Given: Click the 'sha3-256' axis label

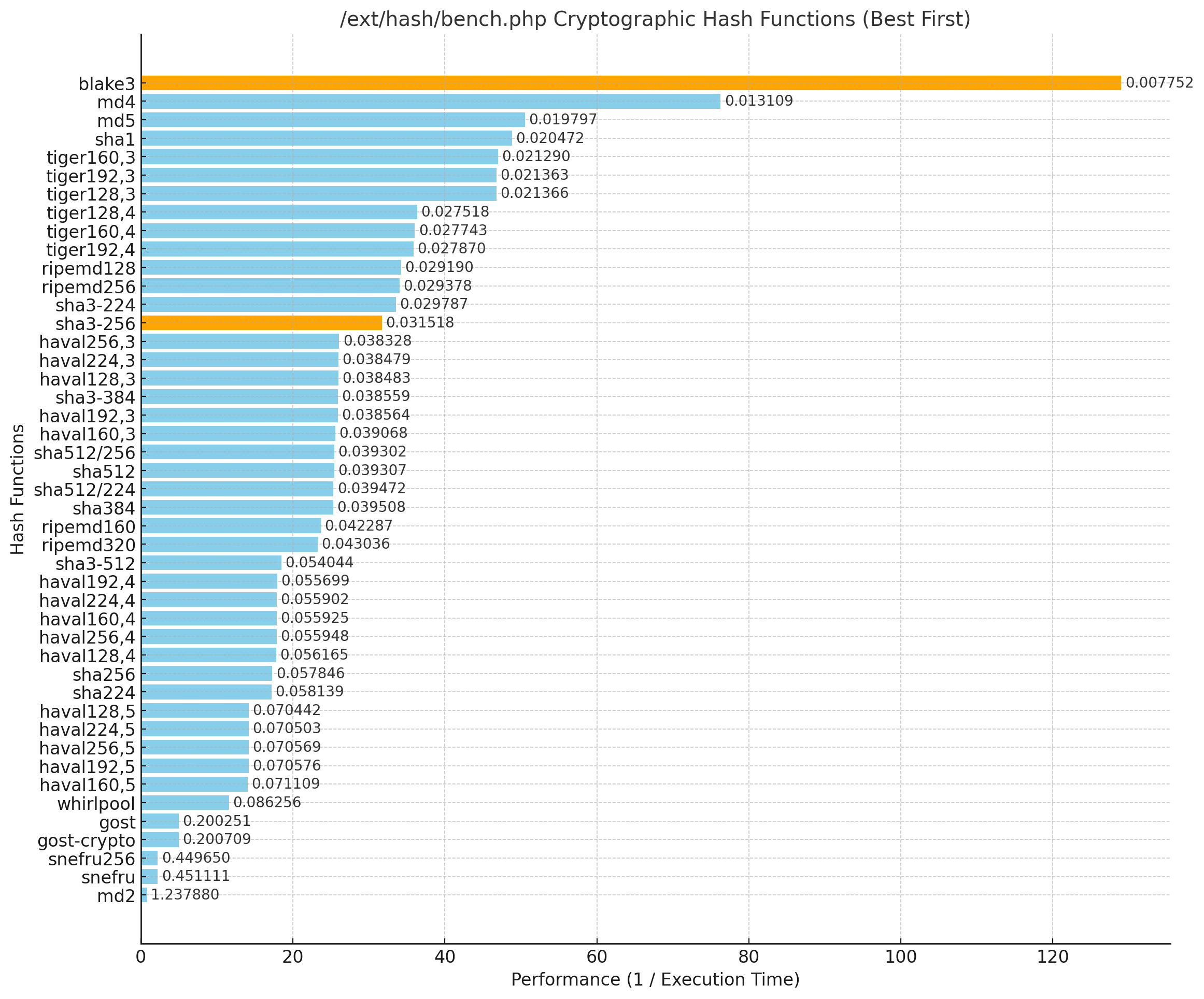Looking at the screenshot, I should (x=96, y=324).
